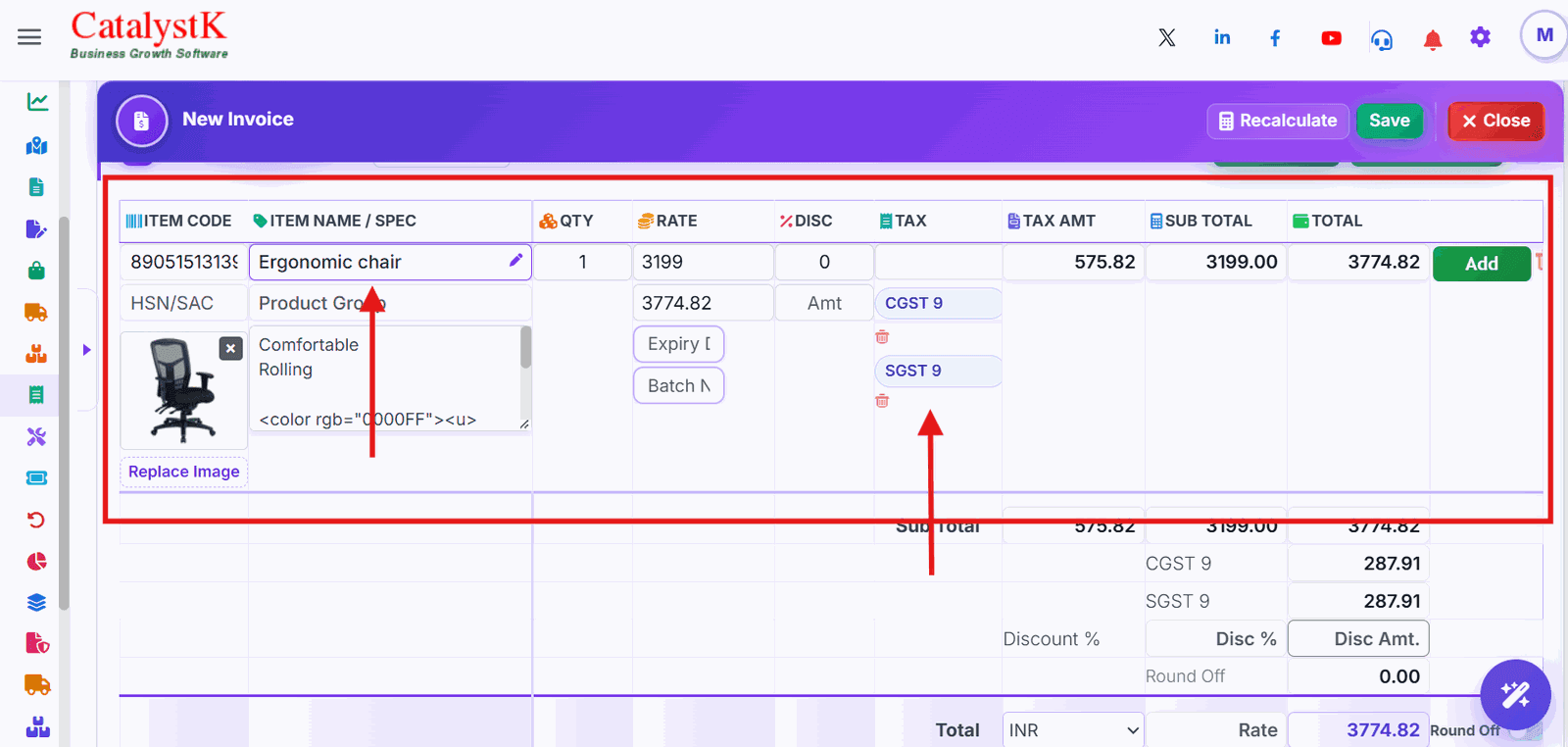Open the notifications bell
Viewport: 1568px width, 747px height.
[1433, 39]
